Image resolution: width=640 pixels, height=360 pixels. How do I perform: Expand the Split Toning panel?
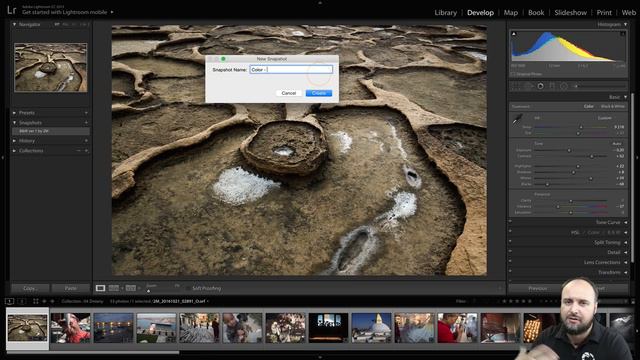point(625,242)
